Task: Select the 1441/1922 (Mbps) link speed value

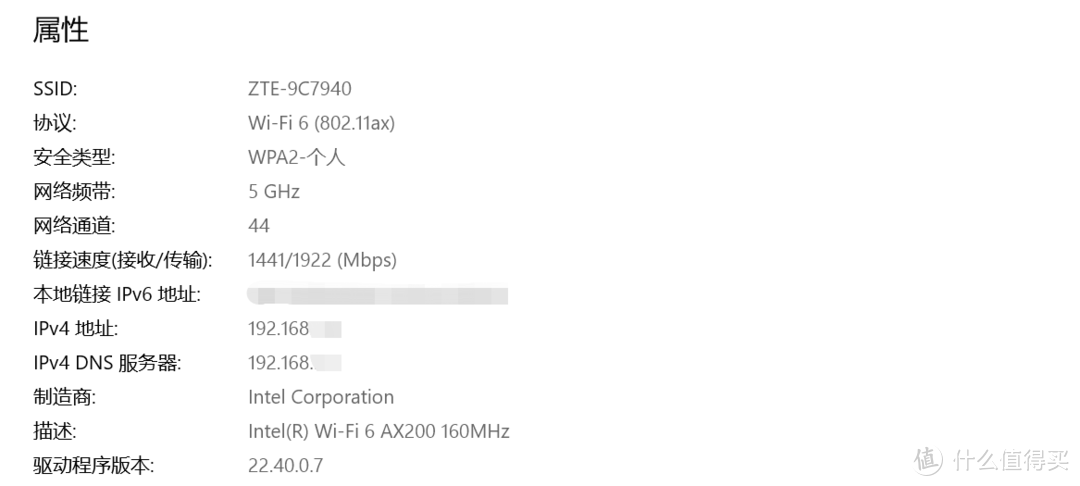Action: pos(322,260)
